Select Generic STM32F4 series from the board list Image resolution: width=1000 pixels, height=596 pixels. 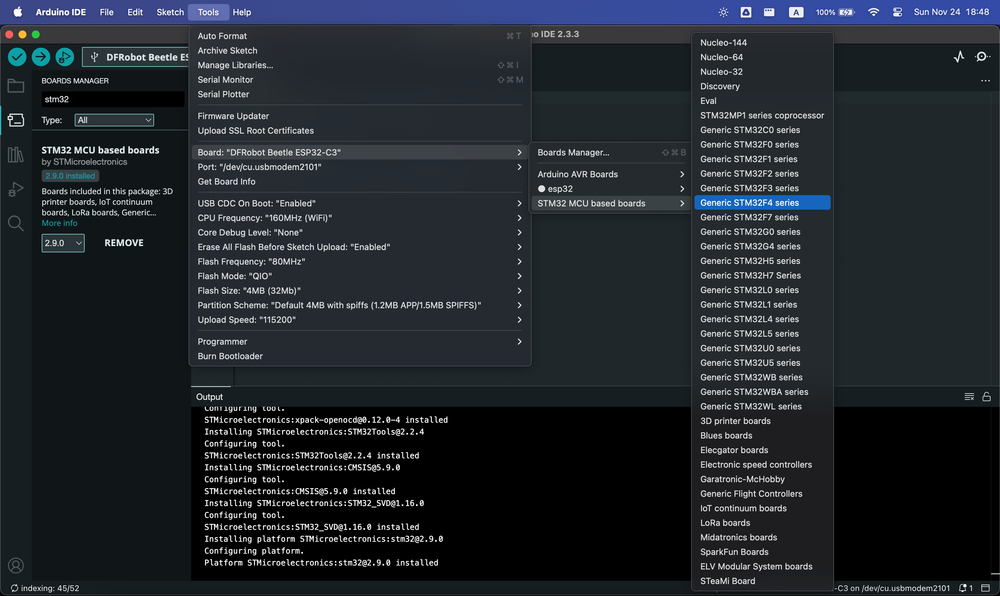pyautogui.click(x=749, y=203)
